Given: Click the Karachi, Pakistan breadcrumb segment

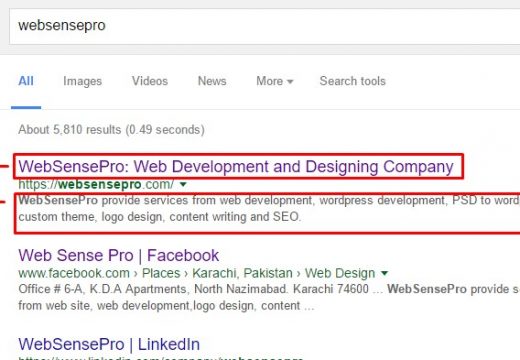Looking at the screenshot, I should (x=242, y=273).
